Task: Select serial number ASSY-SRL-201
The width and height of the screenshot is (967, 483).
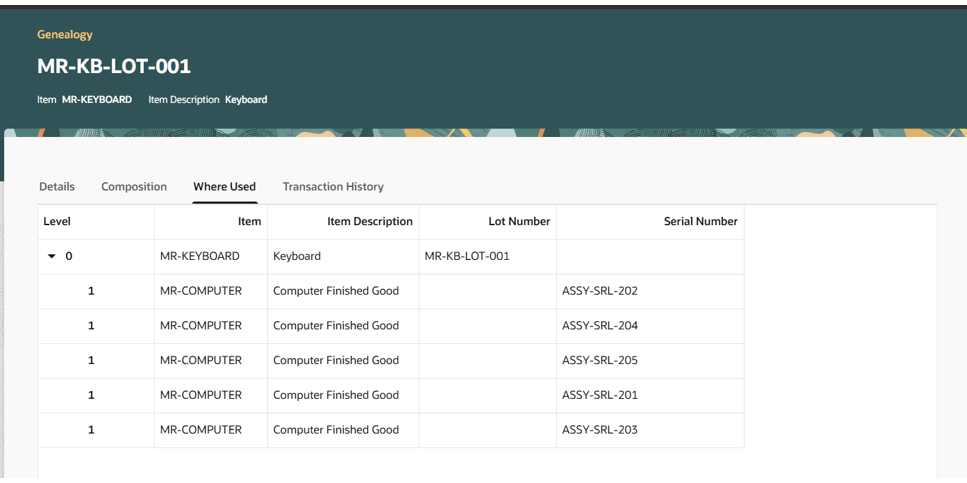Action: (600, 395)
